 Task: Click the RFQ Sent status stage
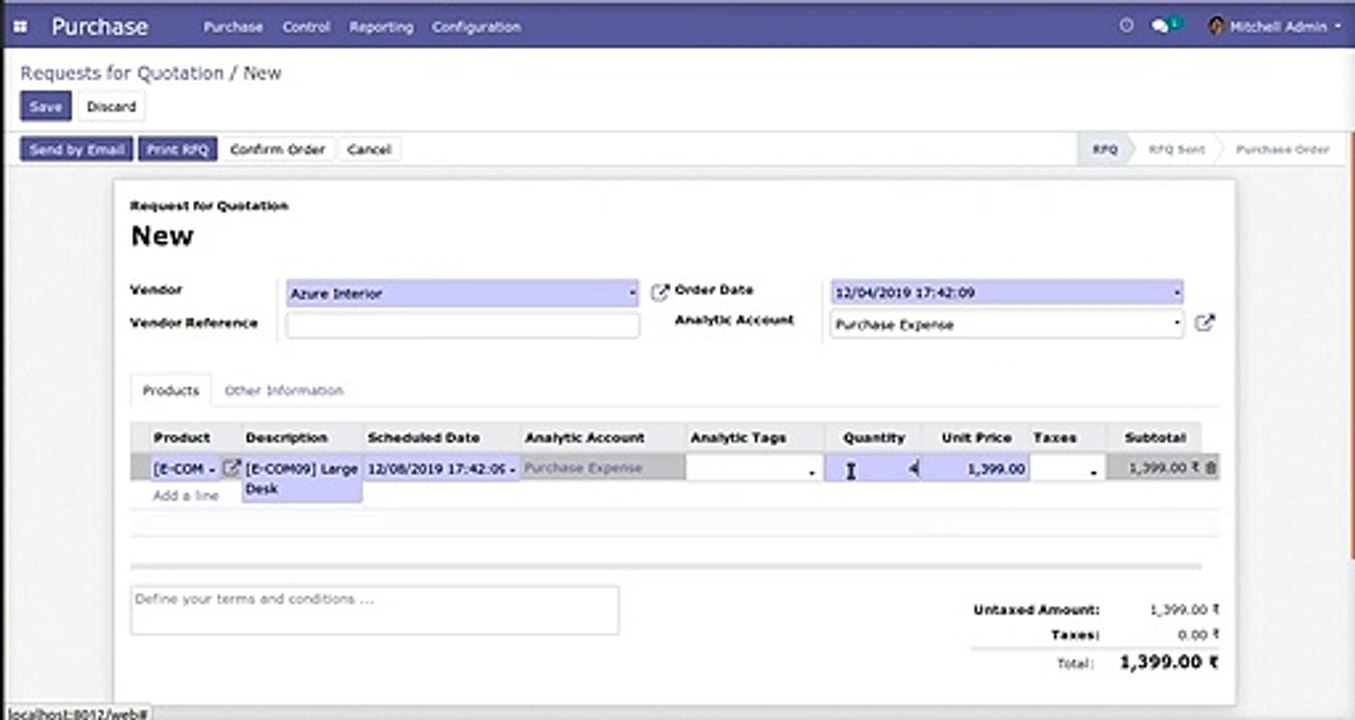tap(1176, 149)
